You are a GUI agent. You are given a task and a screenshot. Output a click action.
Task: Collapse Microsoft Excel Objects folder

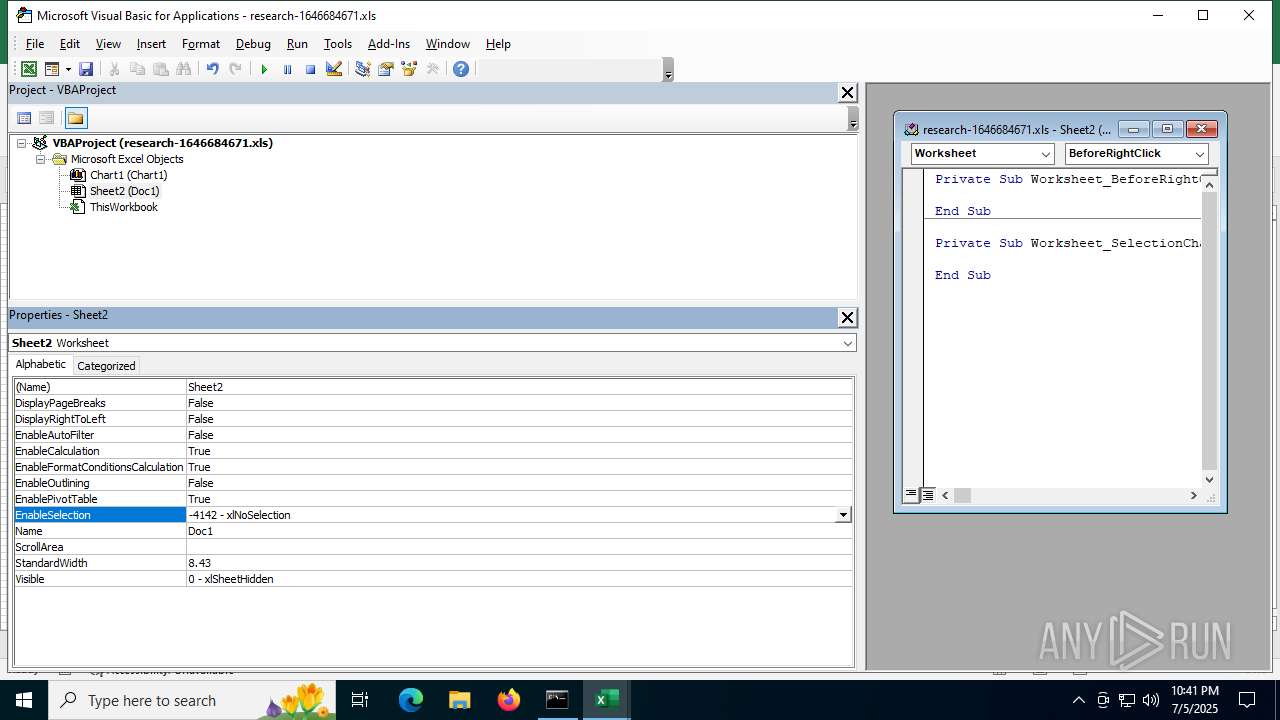click(x=41, y=159)
